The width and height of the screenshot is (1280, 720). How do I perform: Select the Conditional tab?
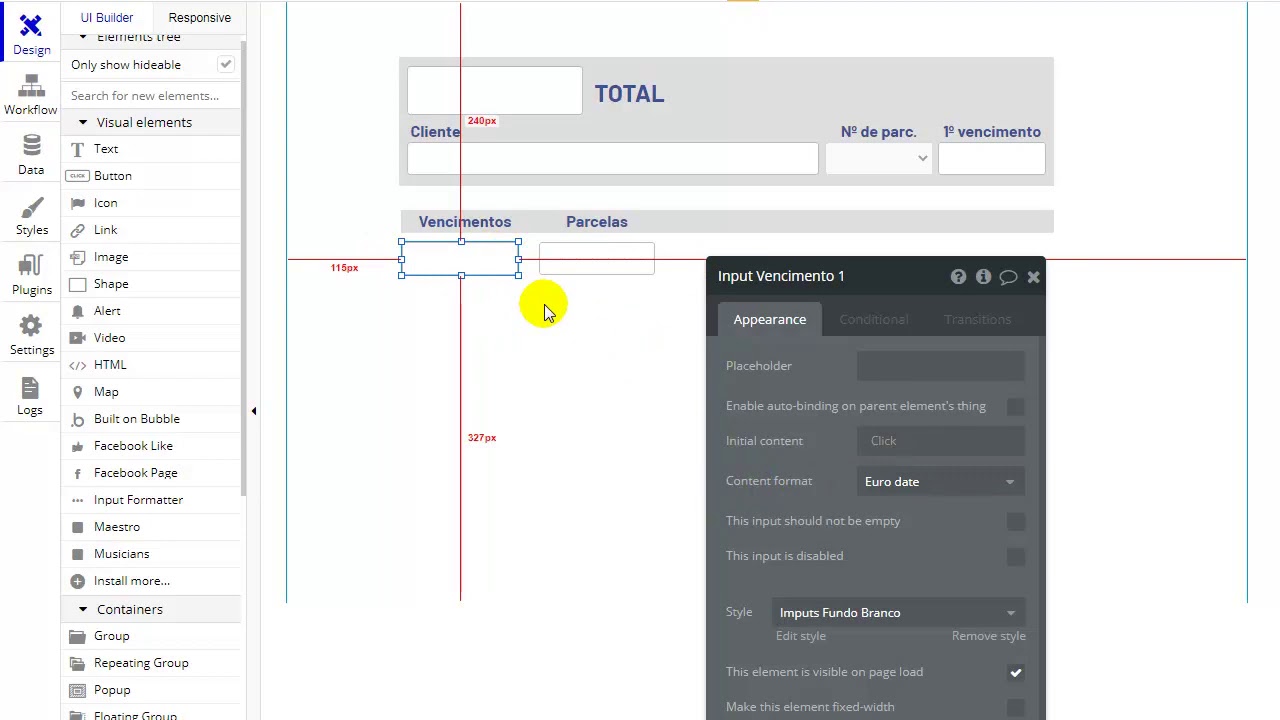click(x=873, y=319)
